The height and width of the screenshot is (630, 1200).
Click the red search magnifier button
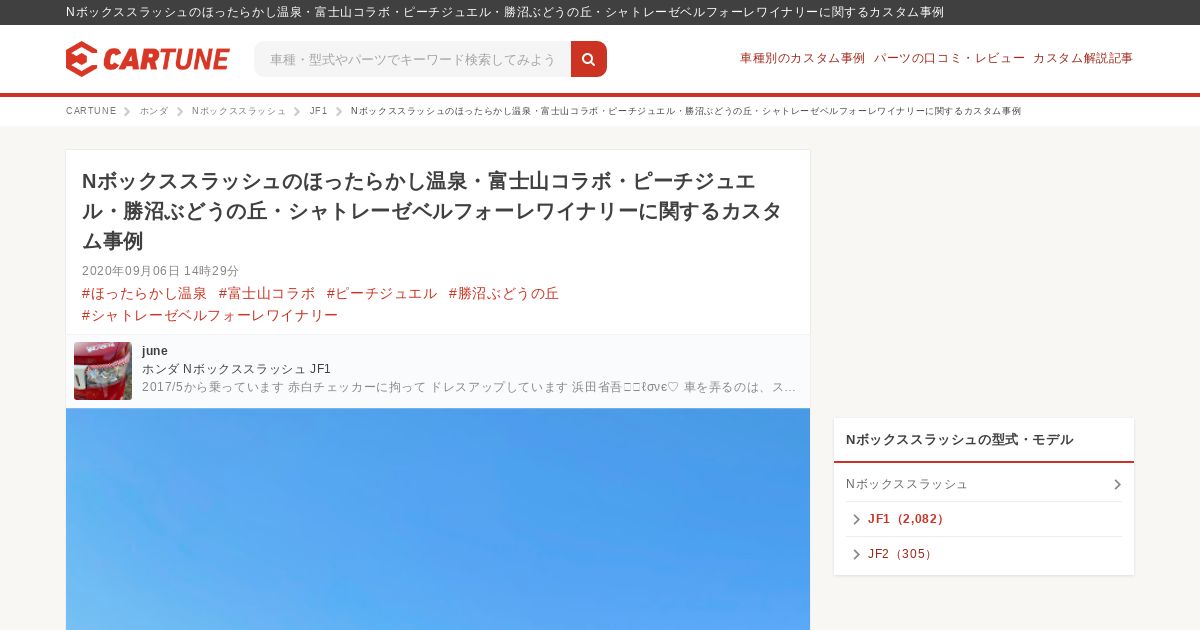coord(589,59)
